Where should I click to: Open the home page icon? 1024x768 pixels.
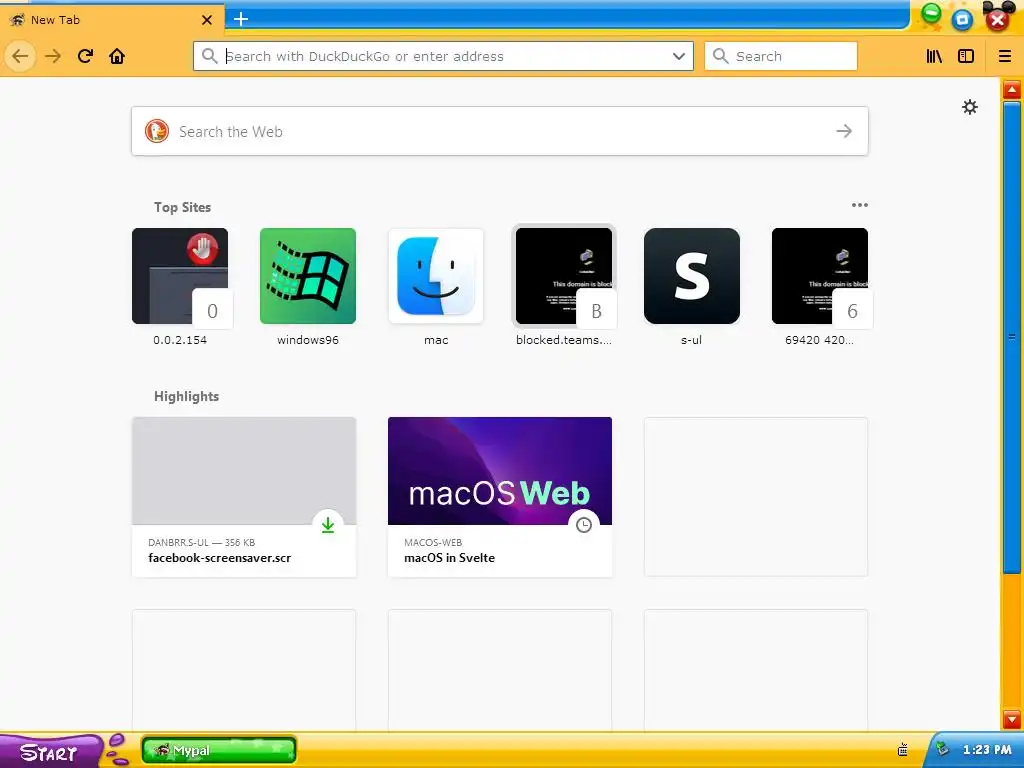point(117,56)
